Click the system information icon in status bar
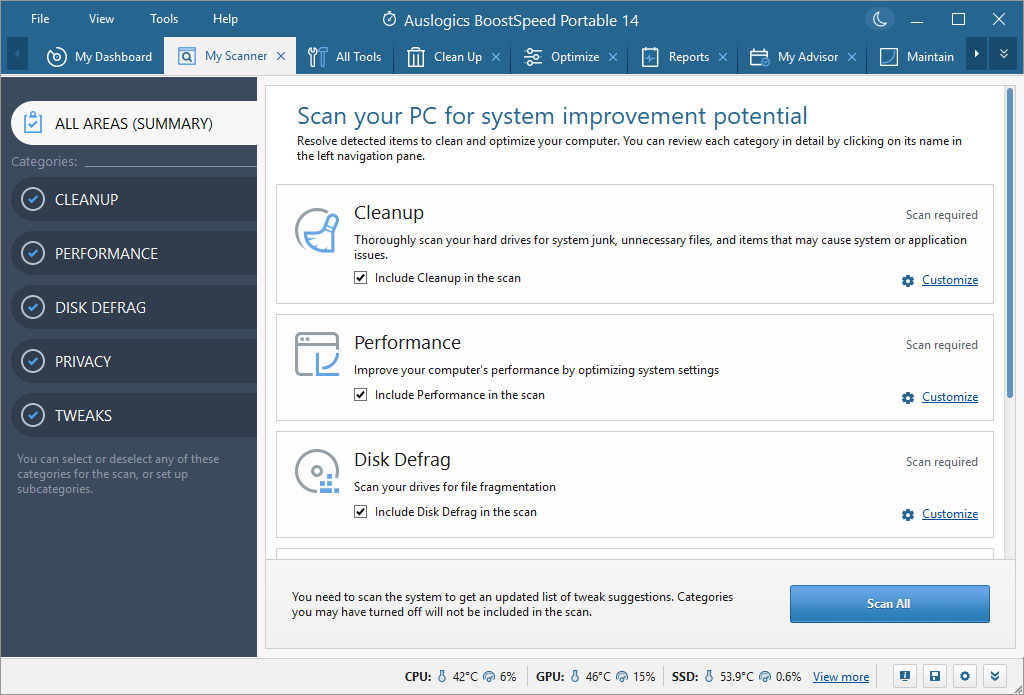This screenshot has width=1024, height=695. pyautogui.click(x=905, y=676)
